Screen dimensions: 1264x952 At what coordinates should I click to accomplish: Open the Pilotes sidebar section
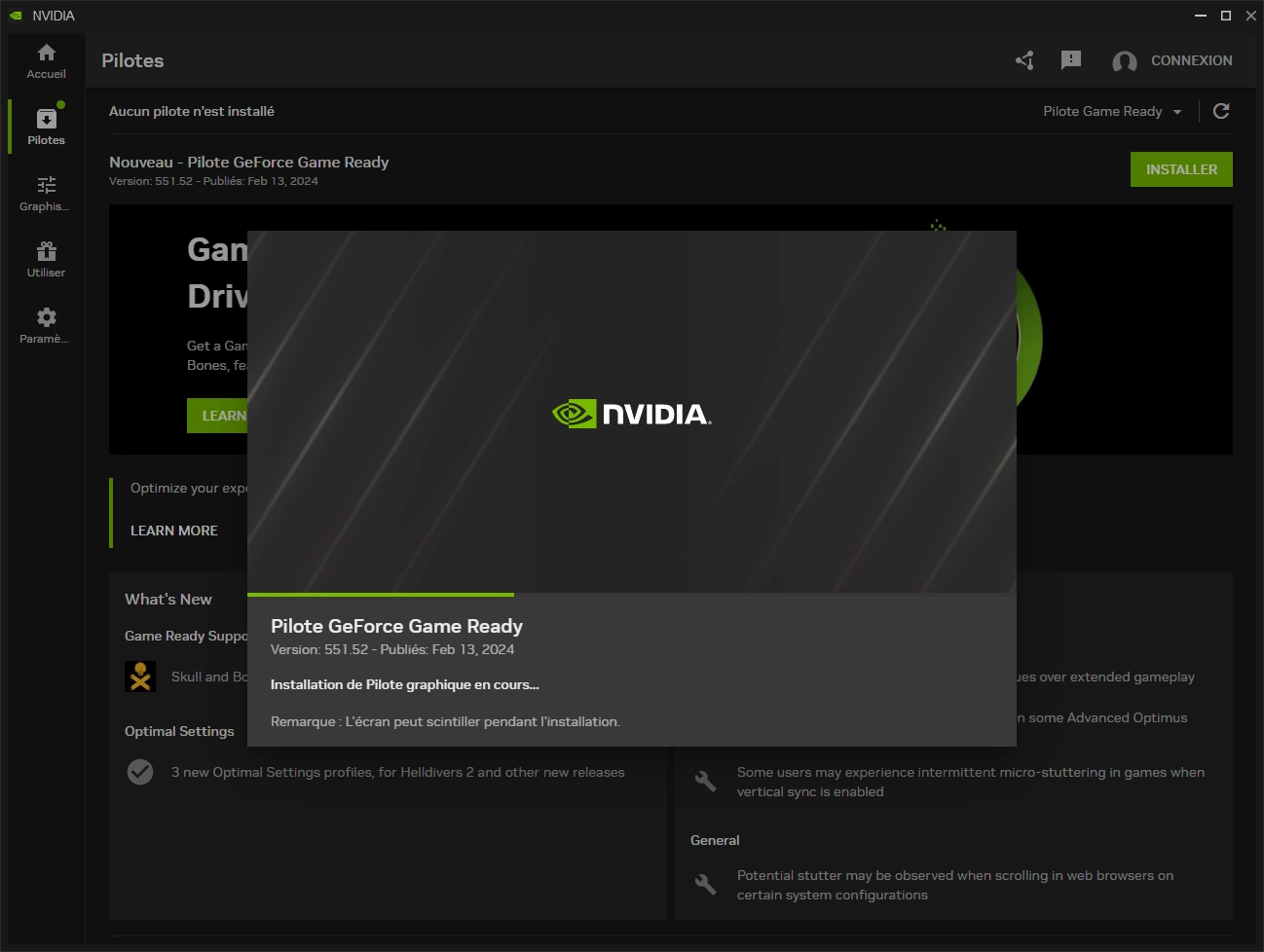pyautogui.click(x=46, y=127)
